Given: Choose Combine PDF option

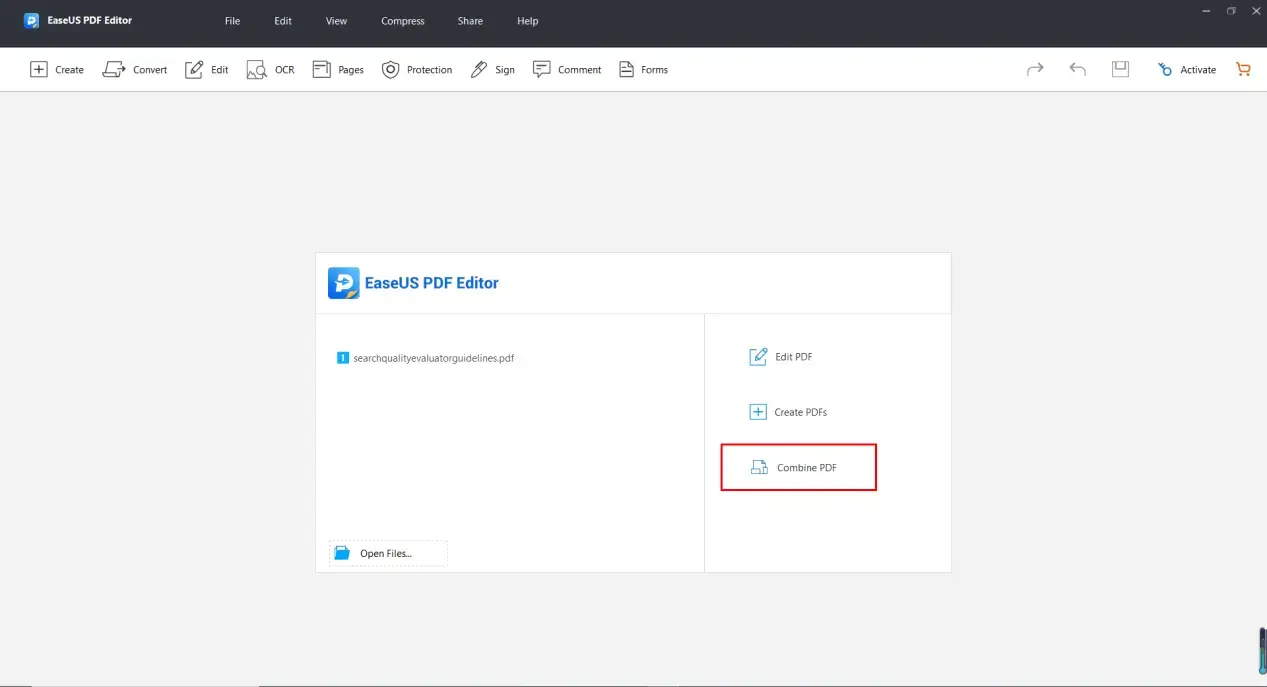Looking at the screenshot, I should [798, 467].
